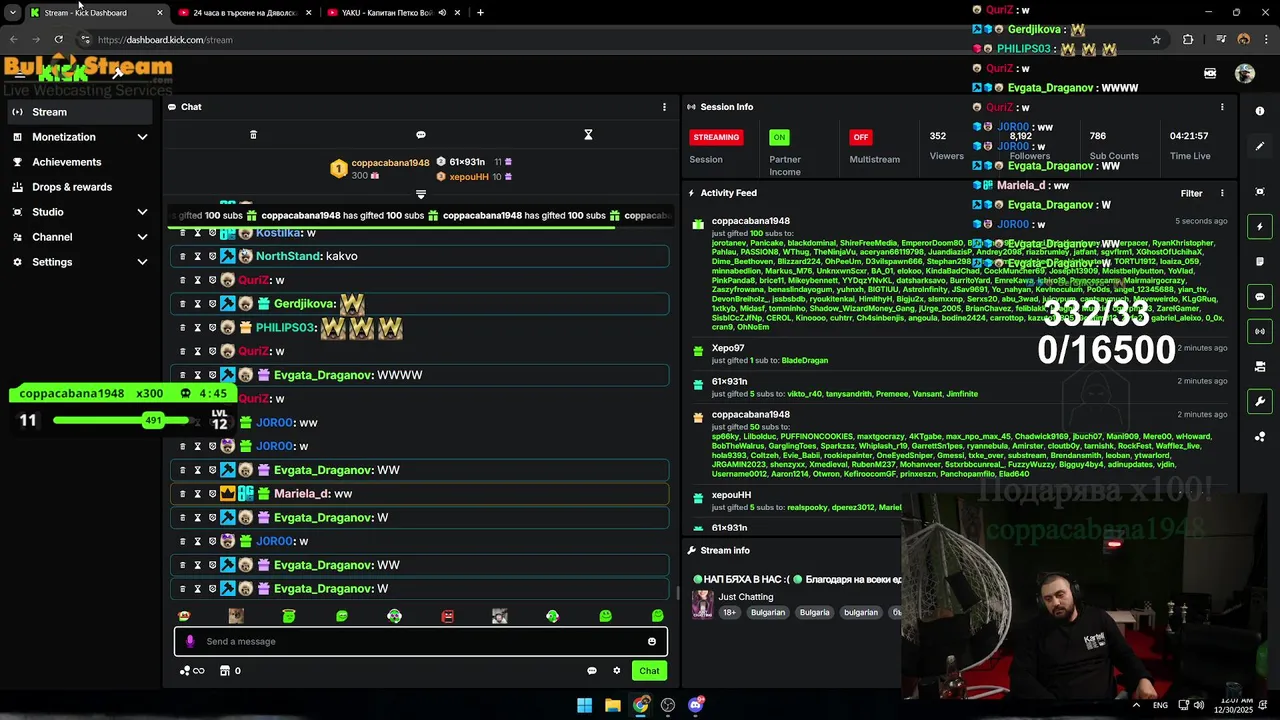Open Windows Start menu on taskbar
Image resolution: width=1280 pixels, height=720 pixels.
point(585,705)
